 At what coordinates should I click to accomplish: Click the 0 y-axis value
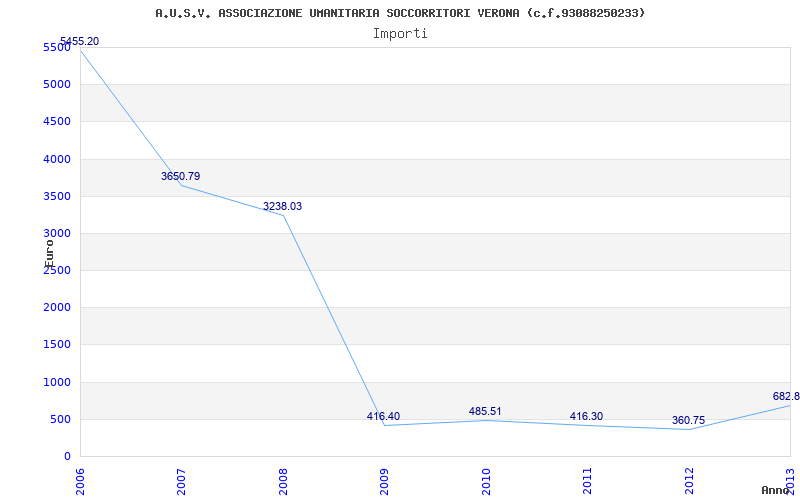point(67,456)
